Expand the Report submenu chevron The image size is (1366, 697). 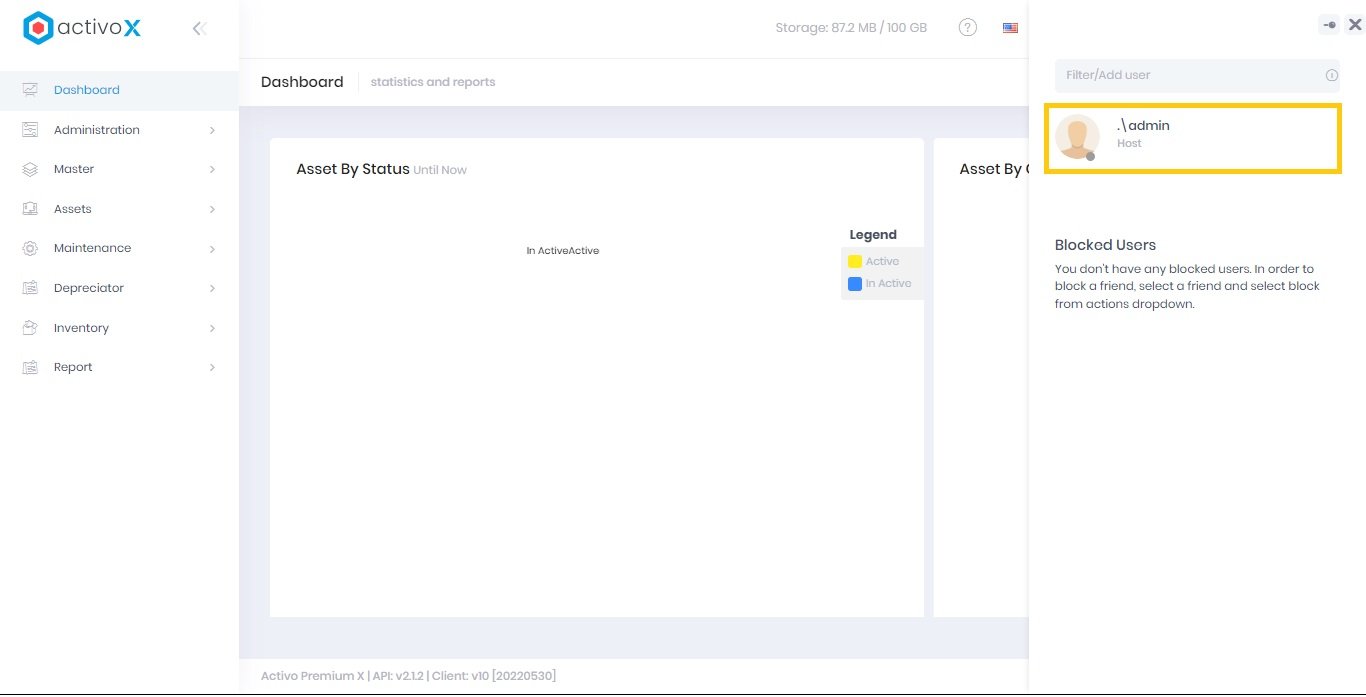tap(212, 368)
